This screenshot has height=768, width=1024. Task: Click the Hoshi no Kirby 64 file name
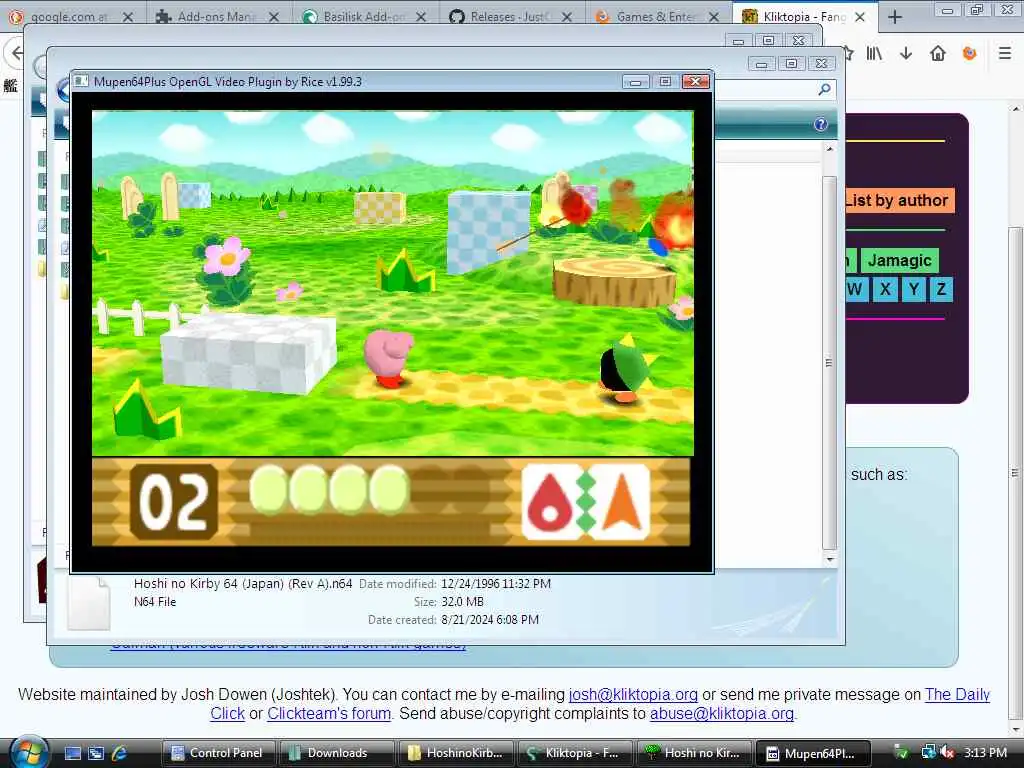[243, 584]
